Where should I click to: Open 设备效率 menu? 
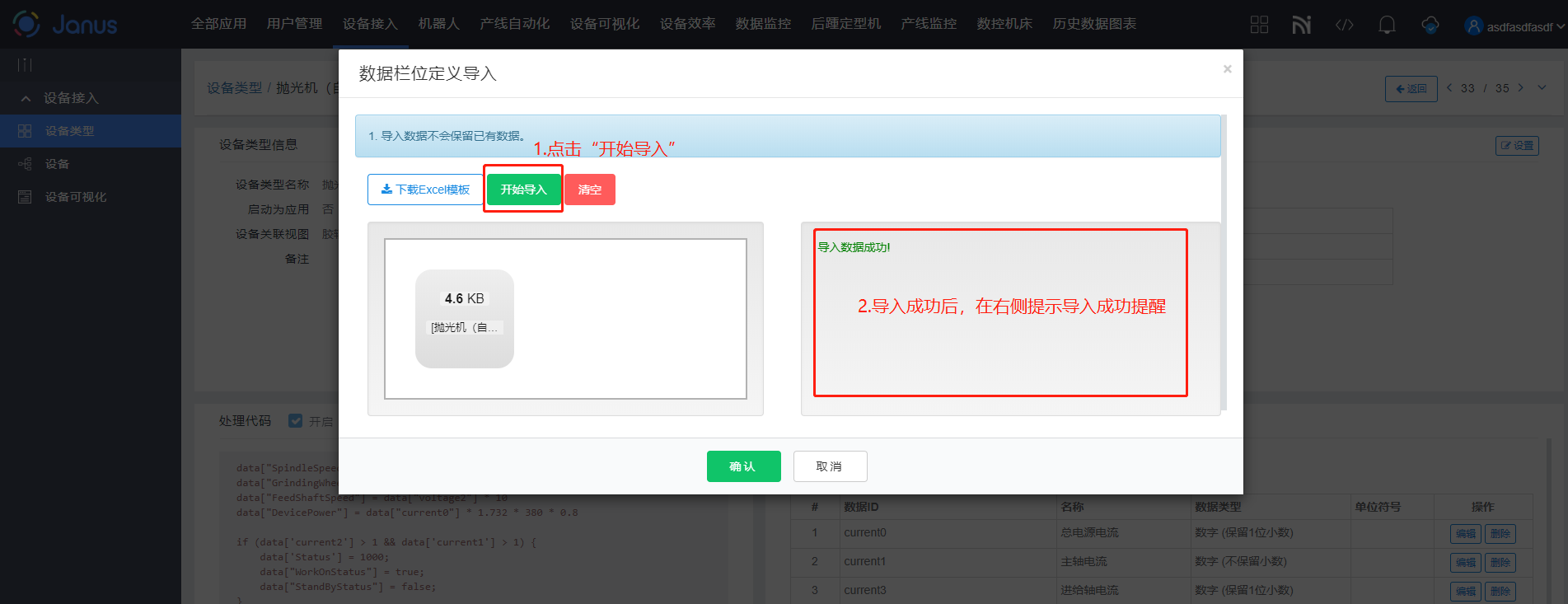pyautogui.click(x=687, y=24)
